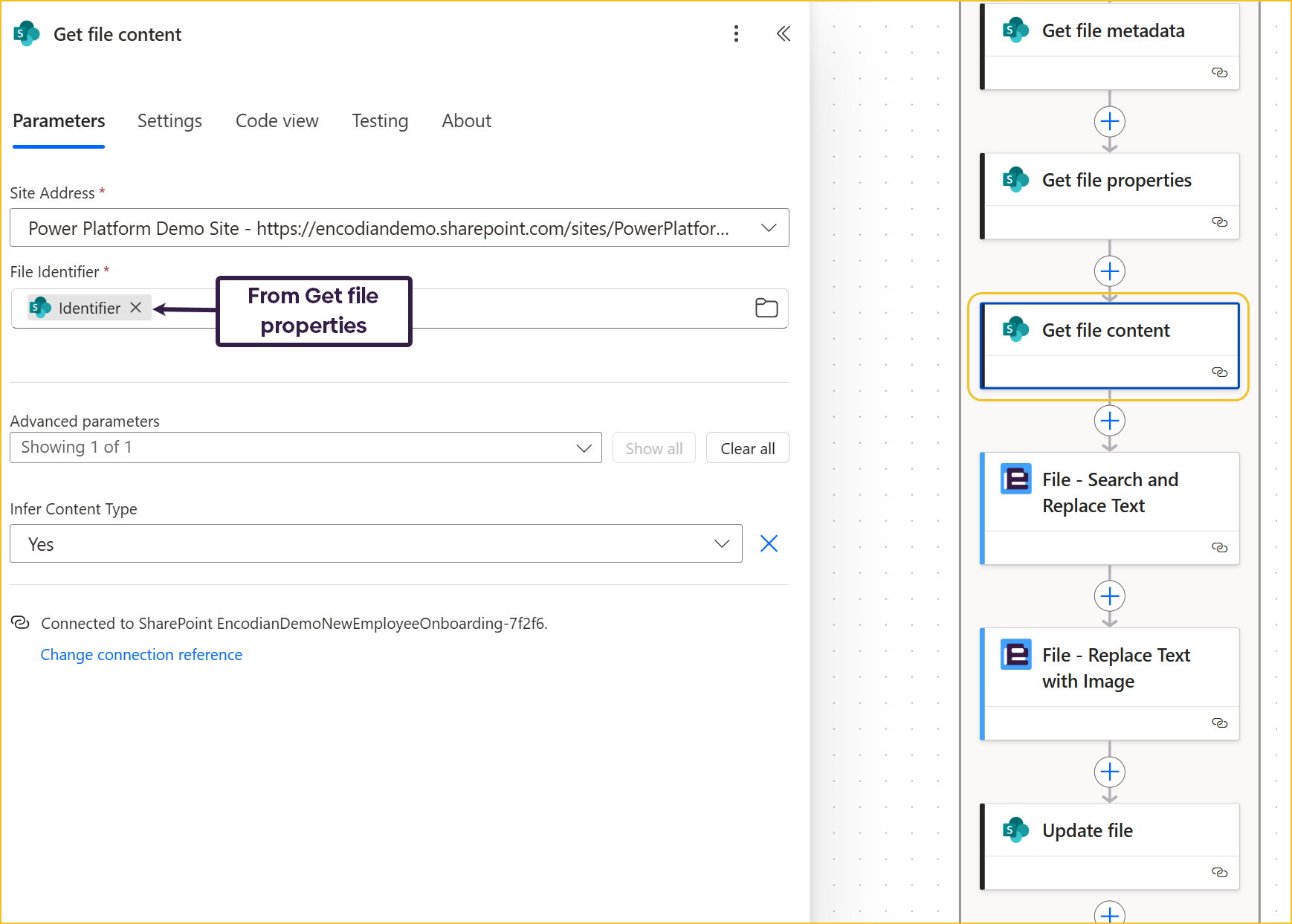This screenshot has width=1292, height=924.
Task: Go to the Testing tab
Action: pos(380,121)
